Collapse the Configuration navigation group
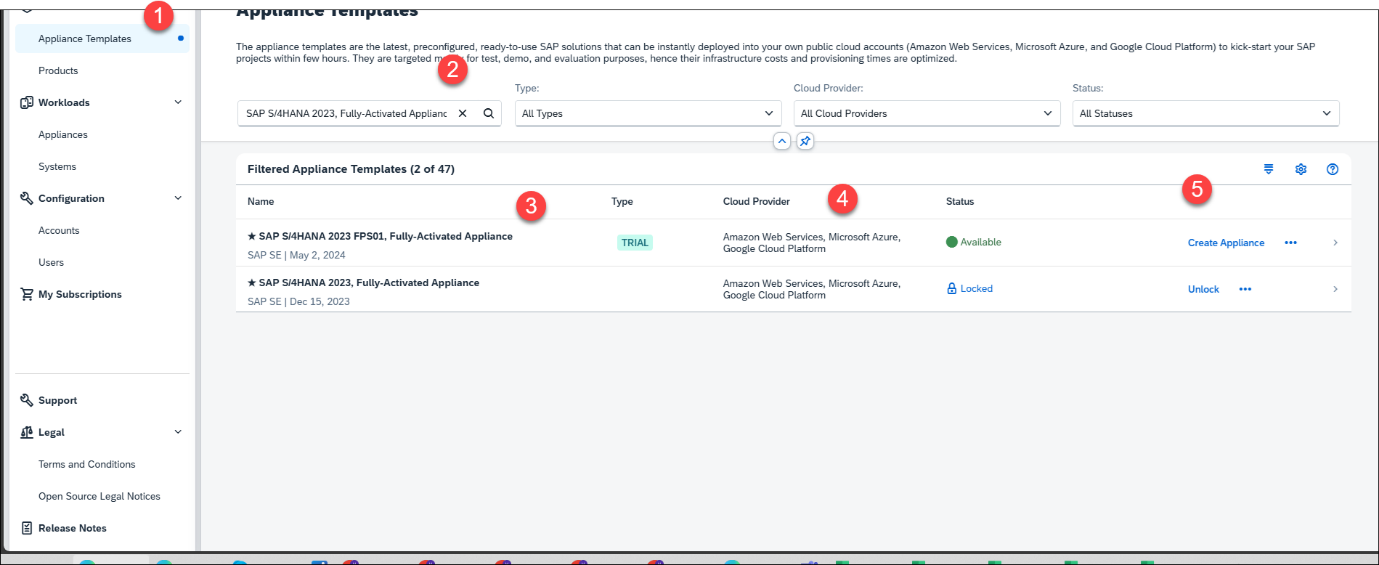 [x=178, y=198]
